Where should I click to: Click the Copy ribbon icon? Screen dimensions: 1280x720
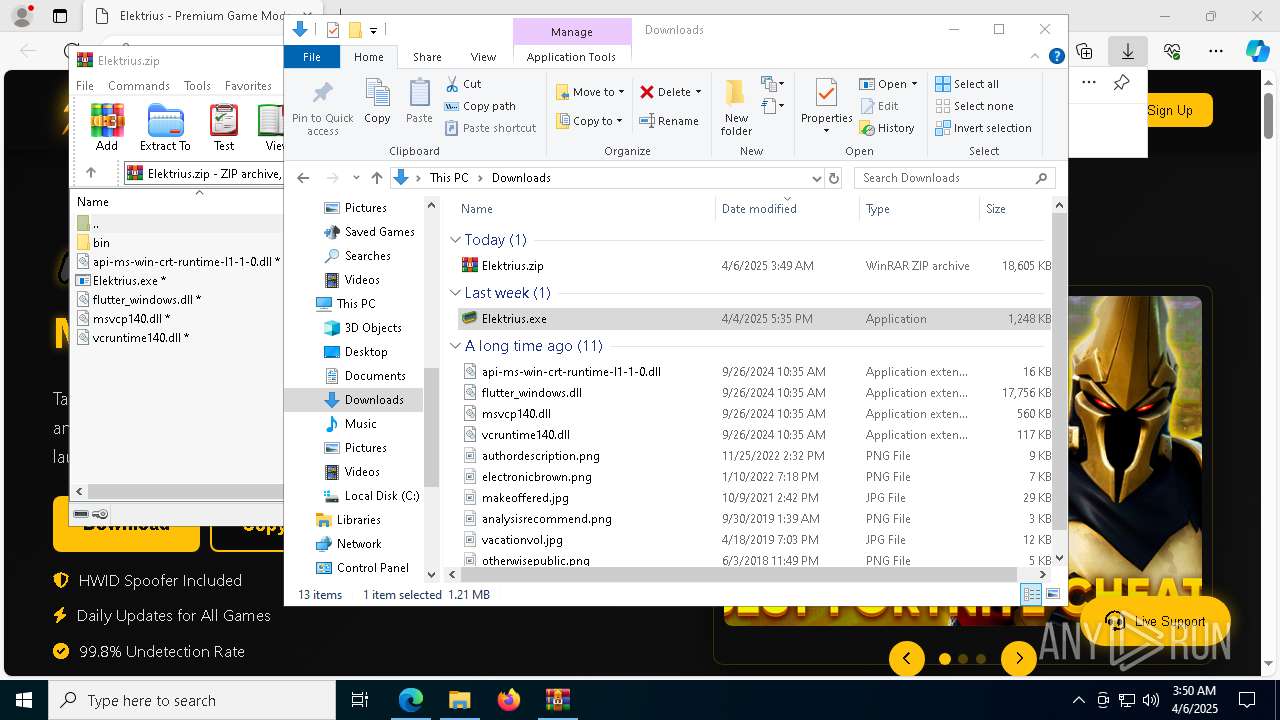(377, 102)
